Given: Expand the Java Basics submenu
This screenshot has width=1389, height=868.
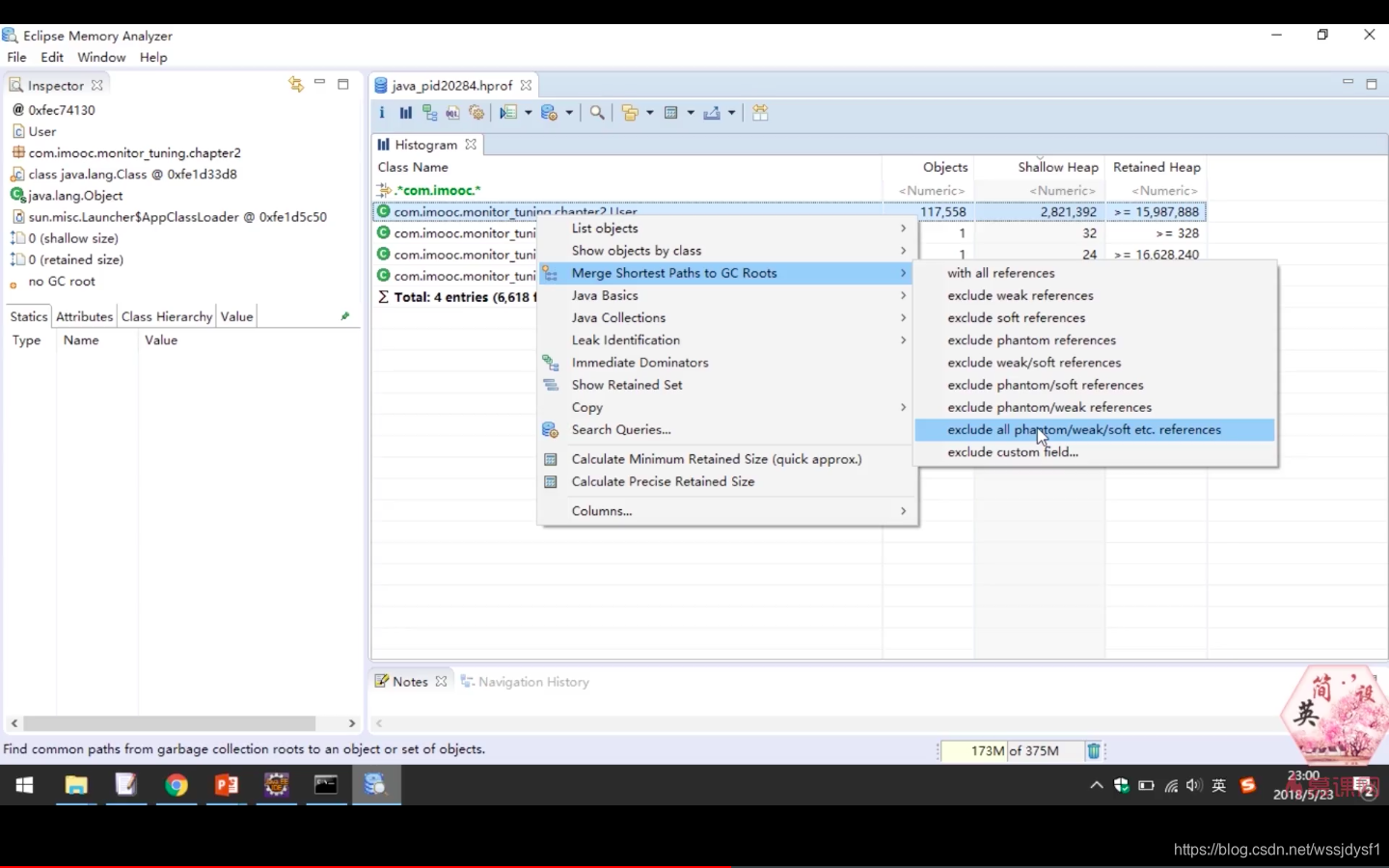Looking at the screenshot, I should point(727,296).
